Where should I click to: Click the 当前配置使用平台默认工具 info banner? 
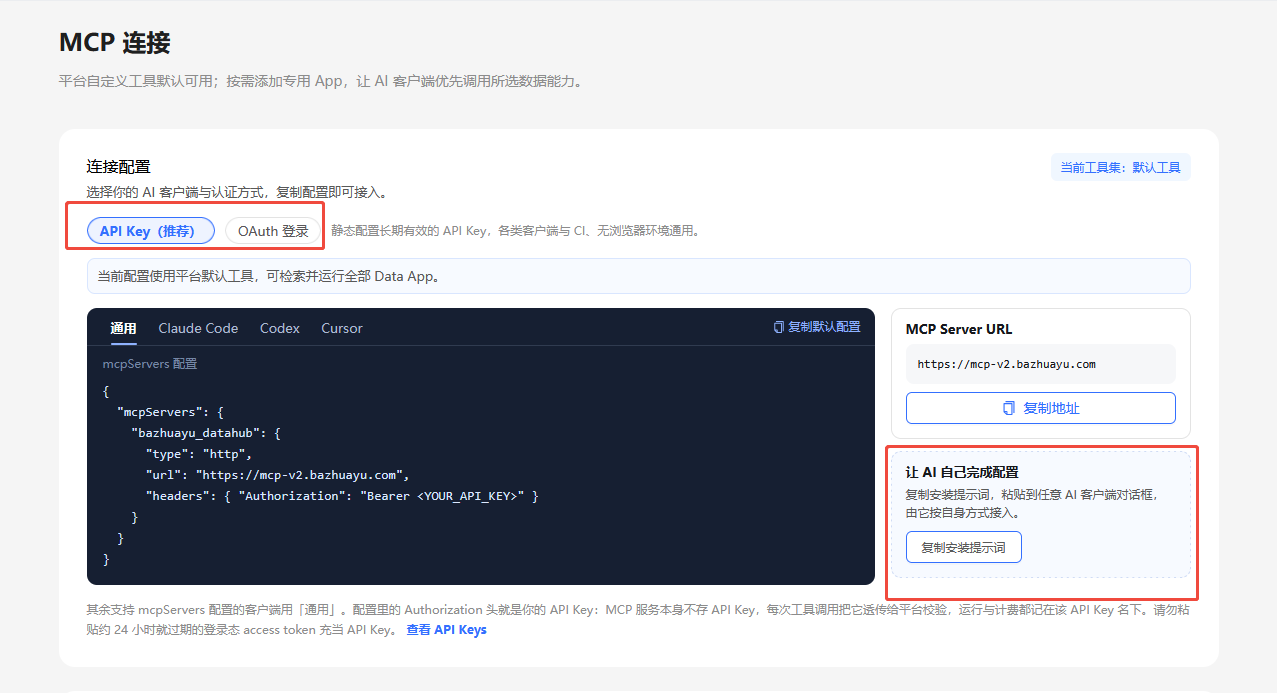(639, 276)
